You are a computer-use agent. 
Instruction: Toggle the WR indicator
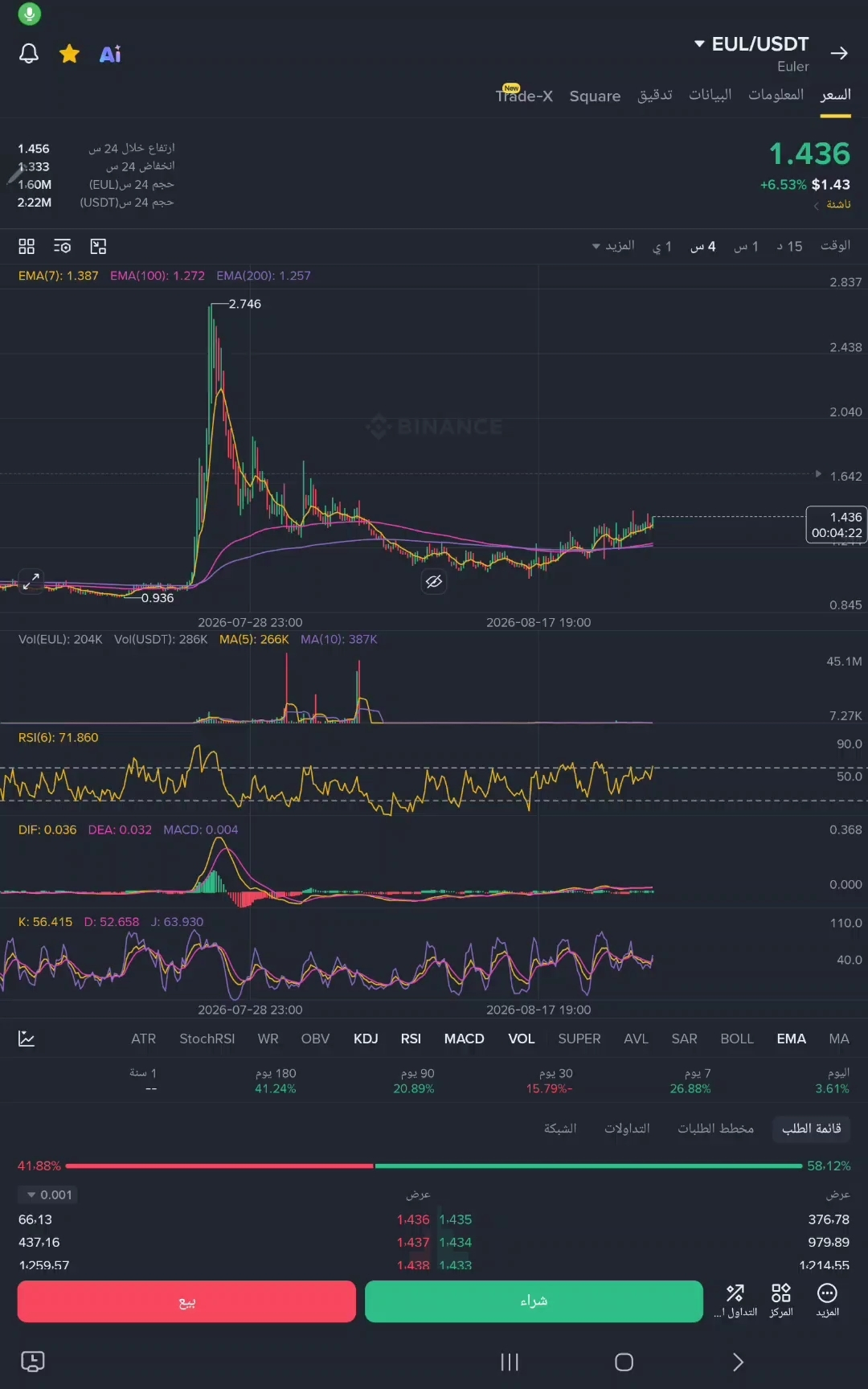tap(268, 1039)
